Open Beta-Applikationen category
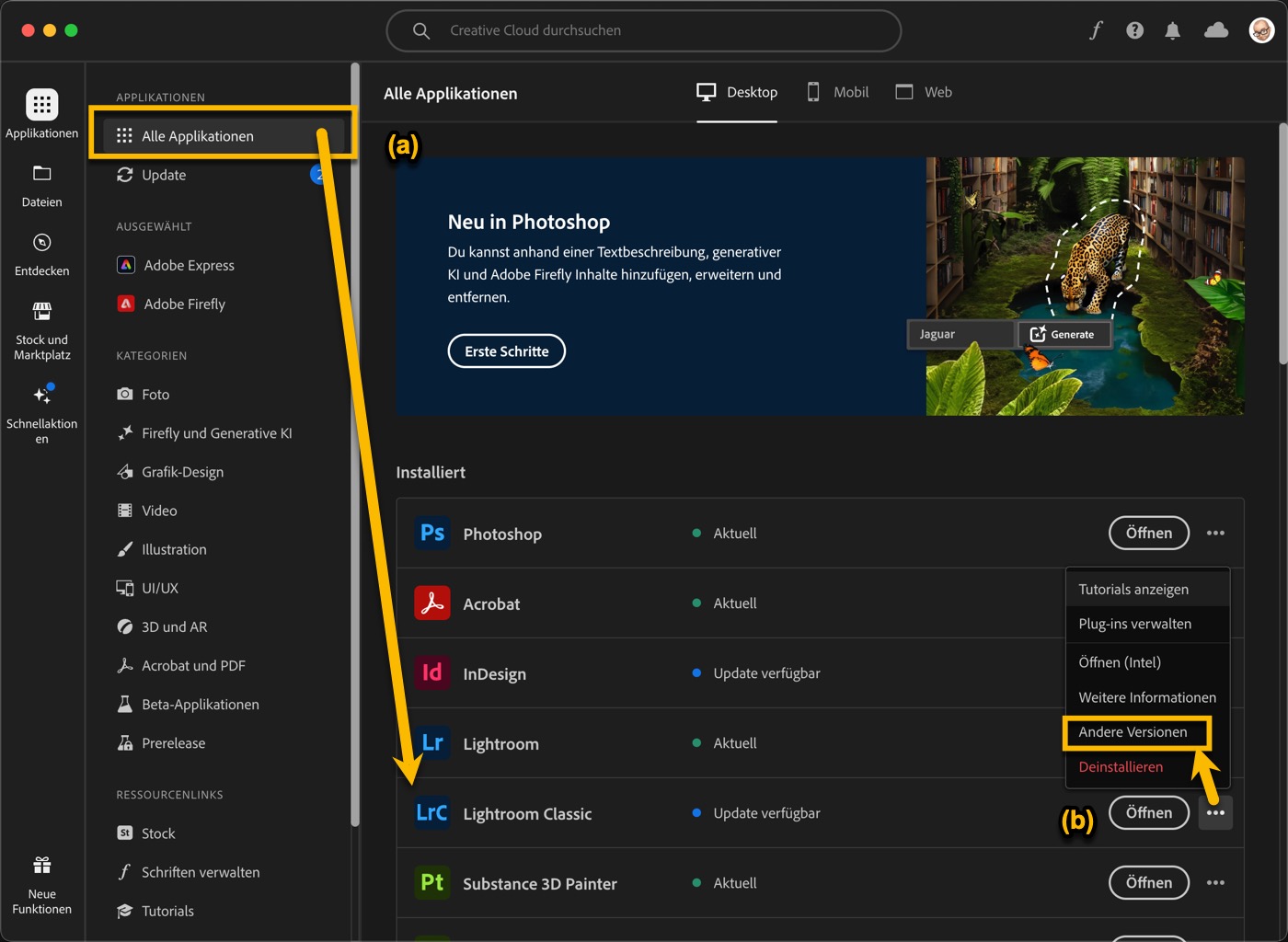The width and height of the screenshot is (1288, 942). (x=188, y=704)
